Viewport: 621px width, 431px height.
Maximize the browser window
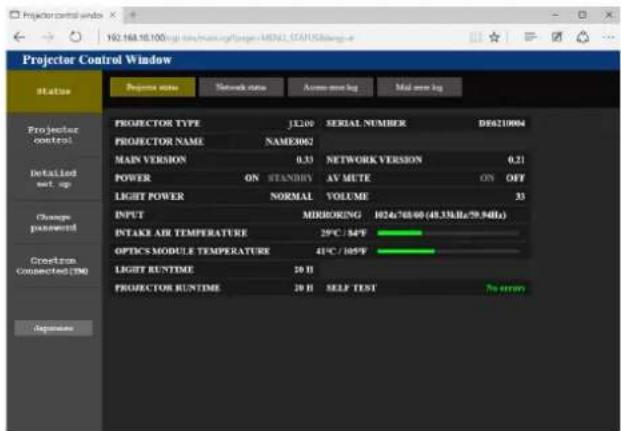[582, 15]
